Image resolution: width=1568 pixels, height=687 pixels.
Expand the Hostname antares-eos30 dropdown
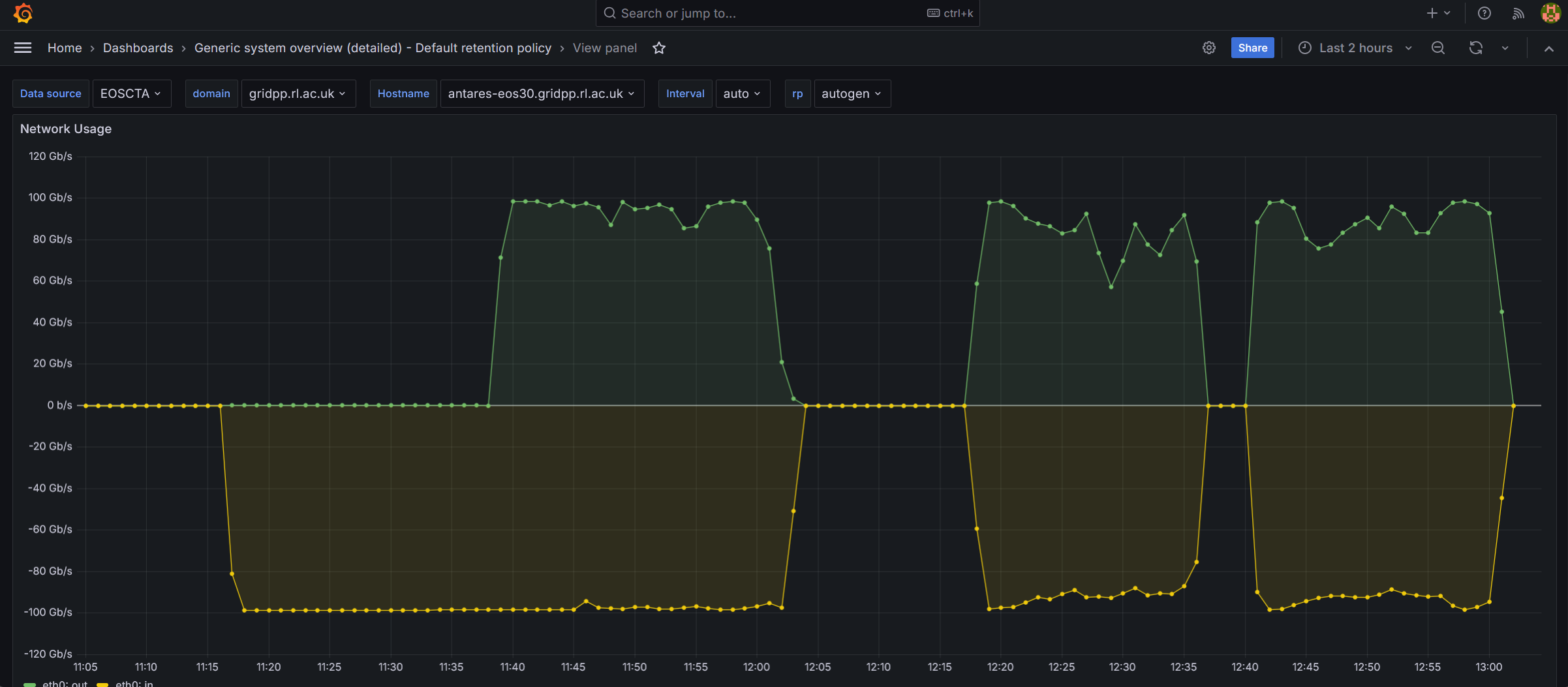542,93
